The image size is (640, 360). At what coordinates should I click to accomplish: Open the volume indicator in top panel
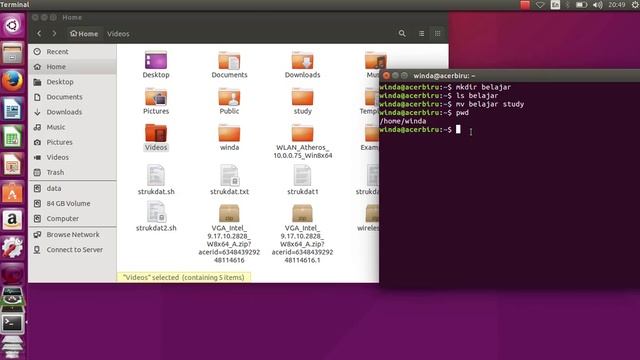pyautogui.click(x=598, y=5)
